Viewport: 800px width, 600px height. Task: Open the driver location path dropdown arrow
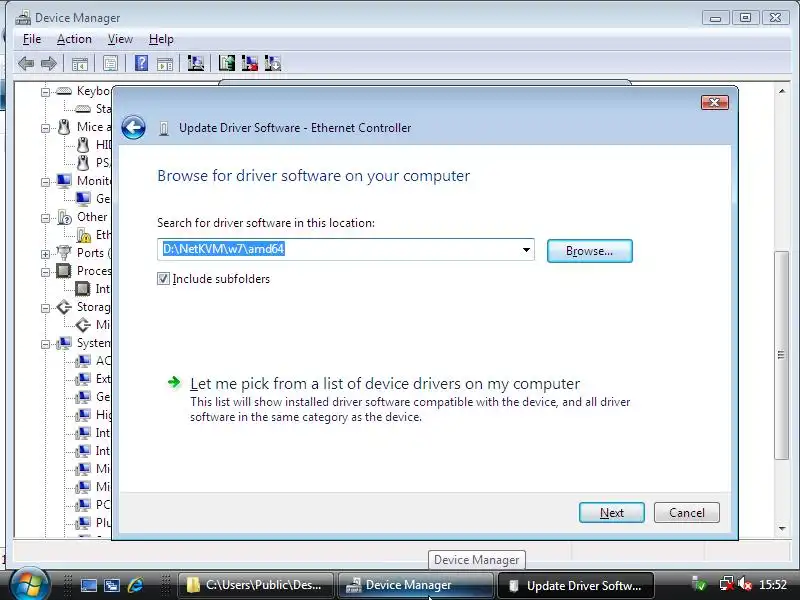pyautogui.click(x=526, y=250)
